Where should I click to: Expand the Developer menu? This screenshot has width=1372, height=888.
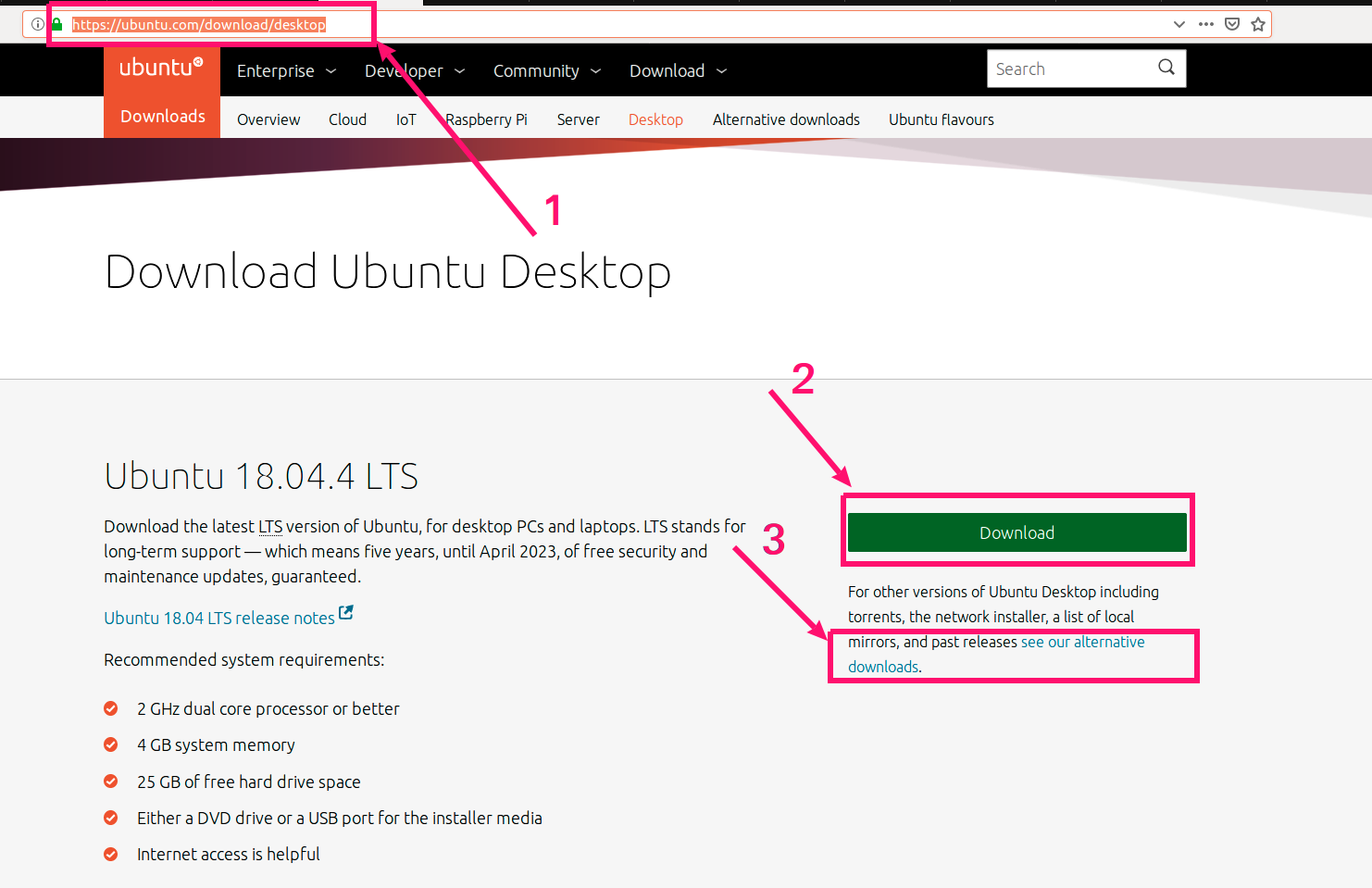coord(415,71)
